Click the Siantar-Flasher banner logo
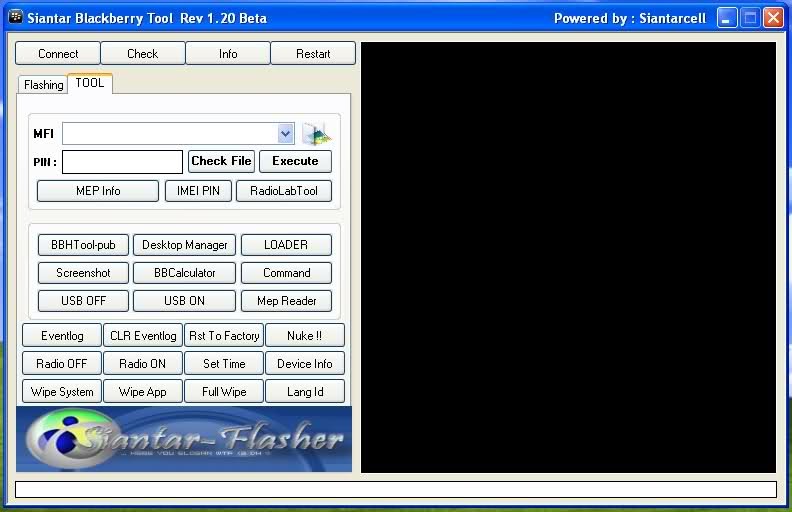 point(184,439)
